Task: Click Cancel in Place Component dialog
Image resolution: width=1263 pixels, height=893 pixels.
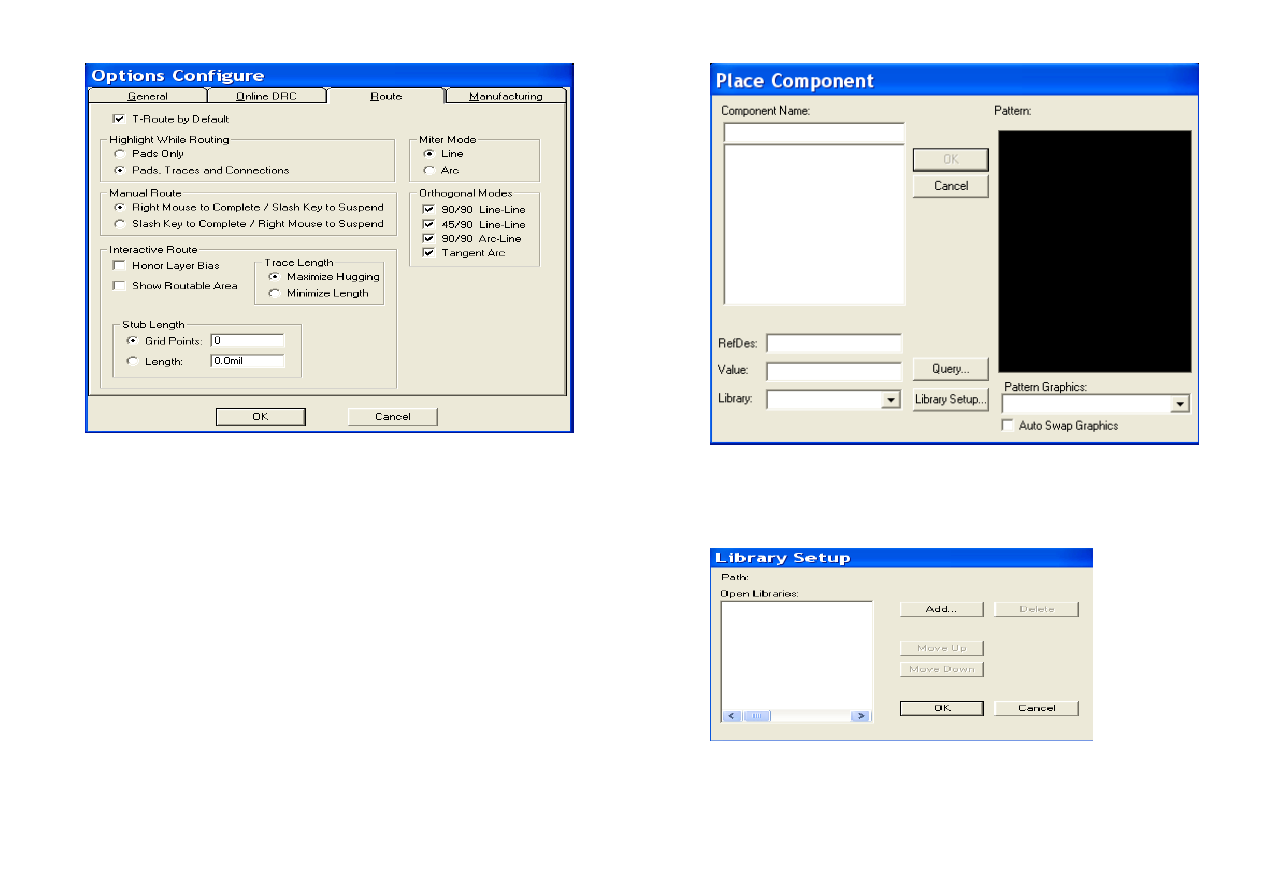Action: pyautogui.click(x=951, y=186)
